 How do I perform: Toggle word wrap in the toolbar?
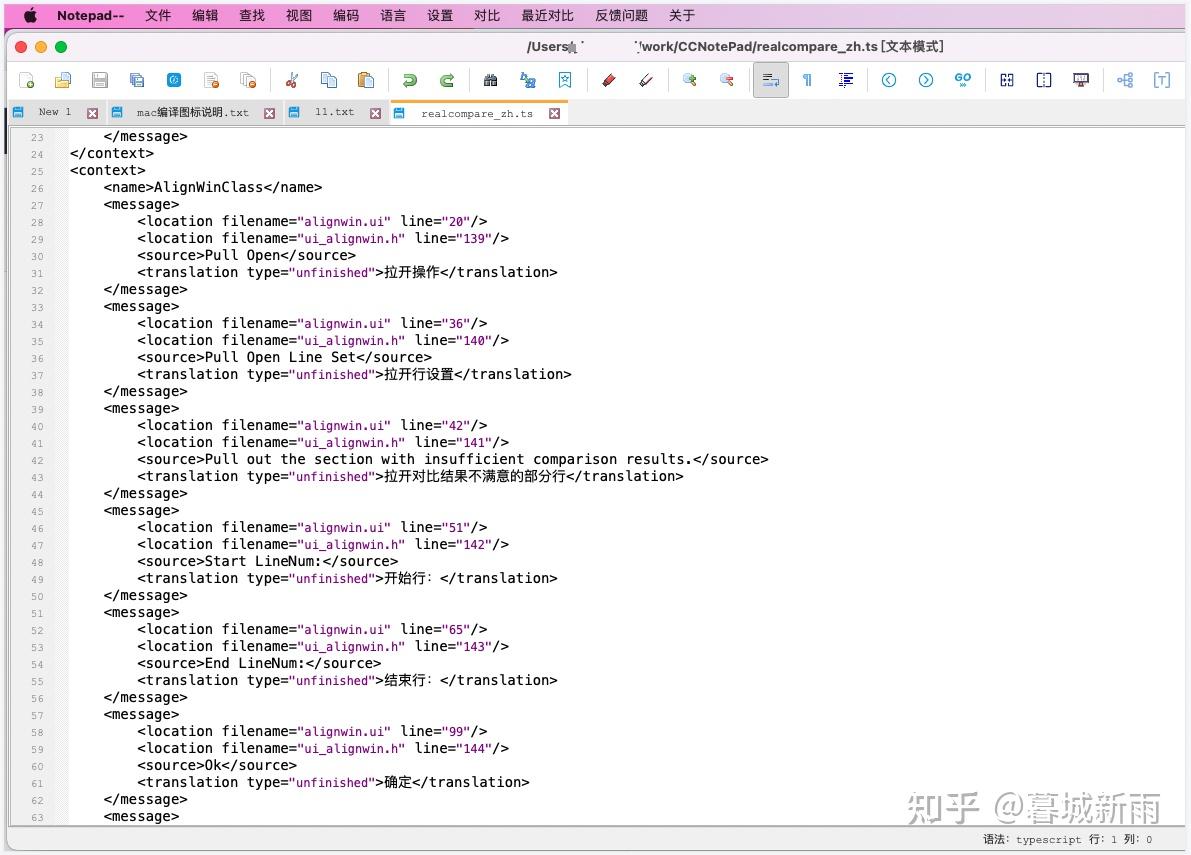click(769, 80)
